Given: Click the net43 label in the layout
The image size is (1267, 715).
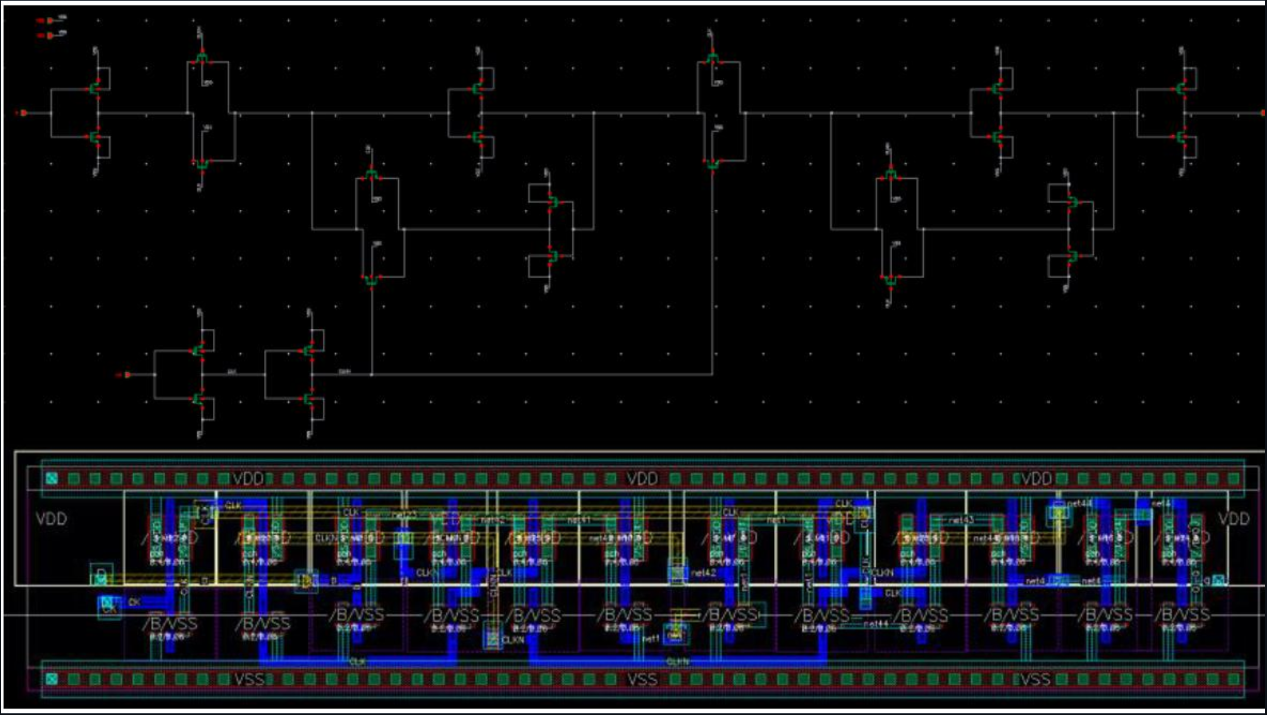Looking at the screenshot, I should click(x=962, y=521).
